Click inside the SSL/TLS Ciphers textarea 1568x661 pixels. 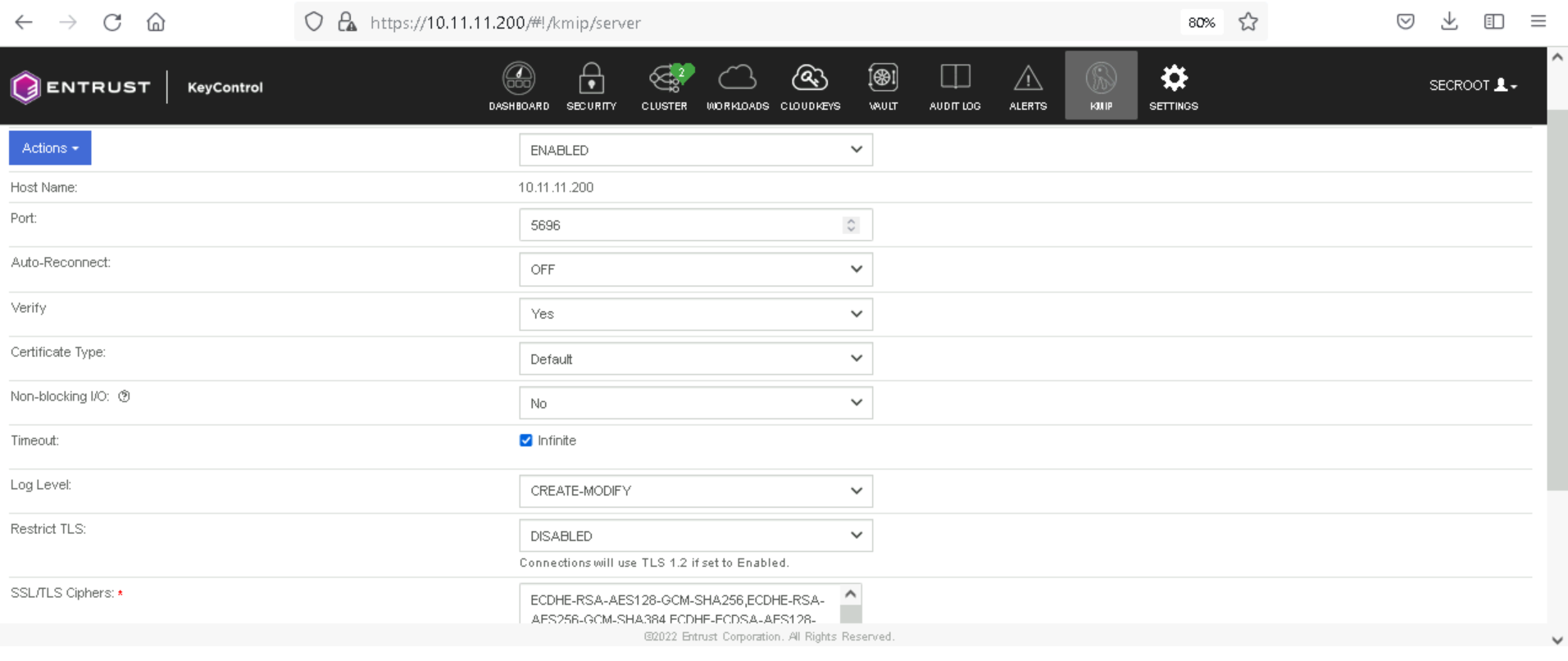[x=680, y=604]
